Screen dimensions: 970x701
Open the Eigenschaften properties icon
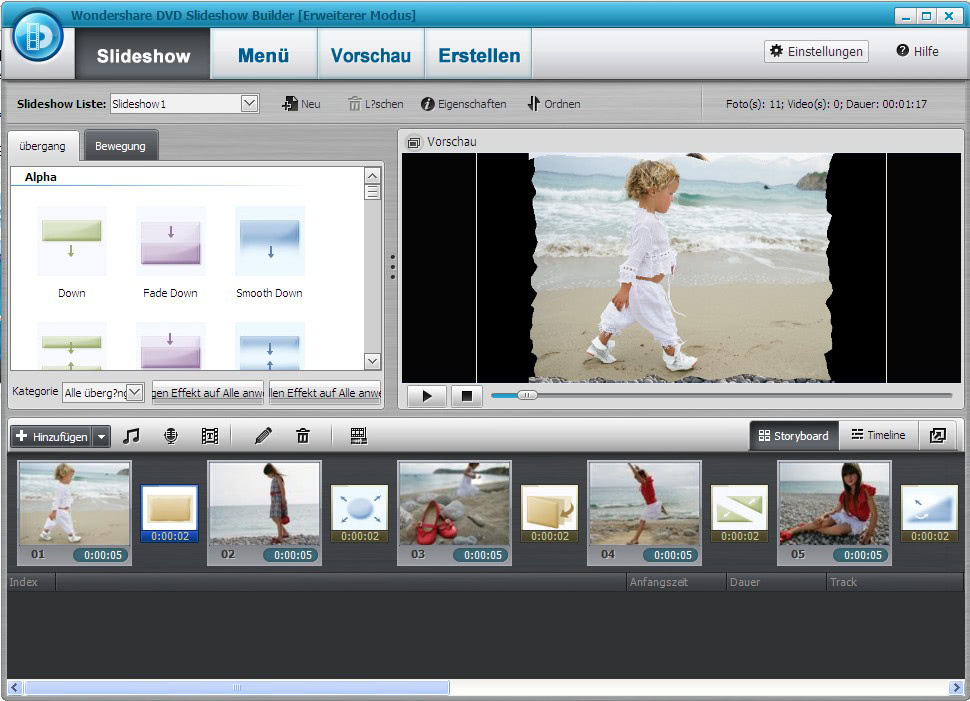click(x=463, y=103)
